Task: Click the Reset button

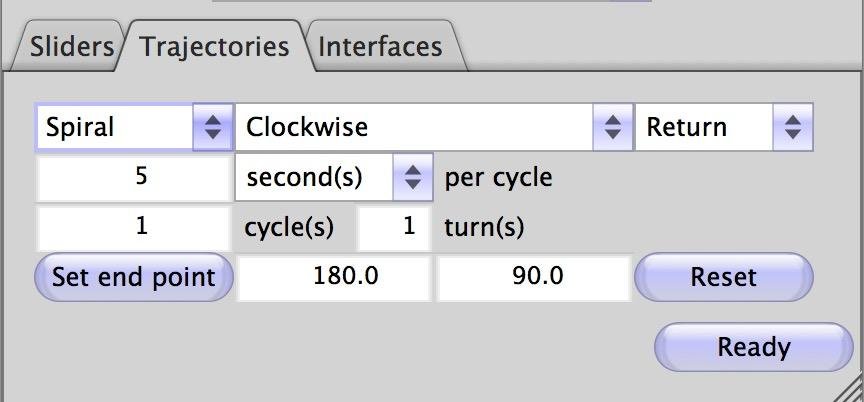Action: [x=723, y=277]
